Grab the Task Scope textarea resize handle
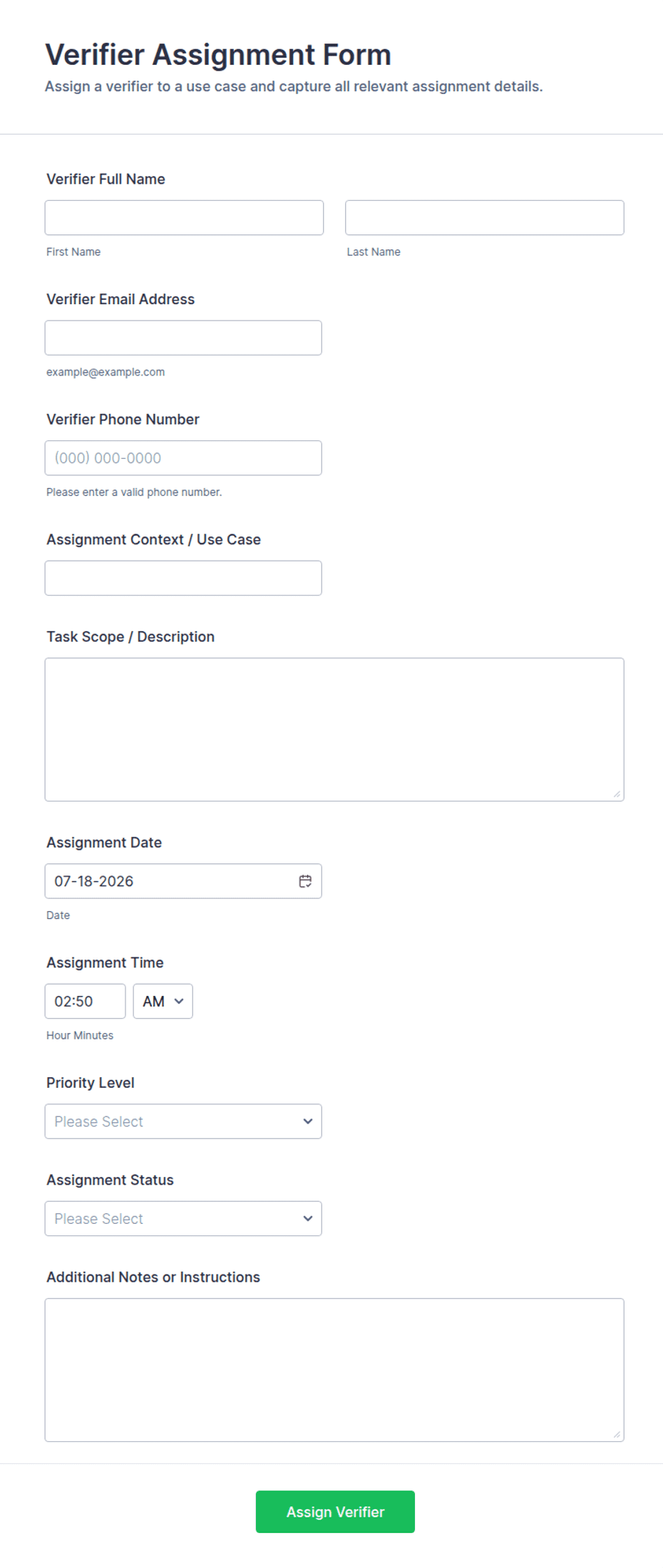This screenshot has height=1568, width=663. pyautogui.click(x=617, y=794)
